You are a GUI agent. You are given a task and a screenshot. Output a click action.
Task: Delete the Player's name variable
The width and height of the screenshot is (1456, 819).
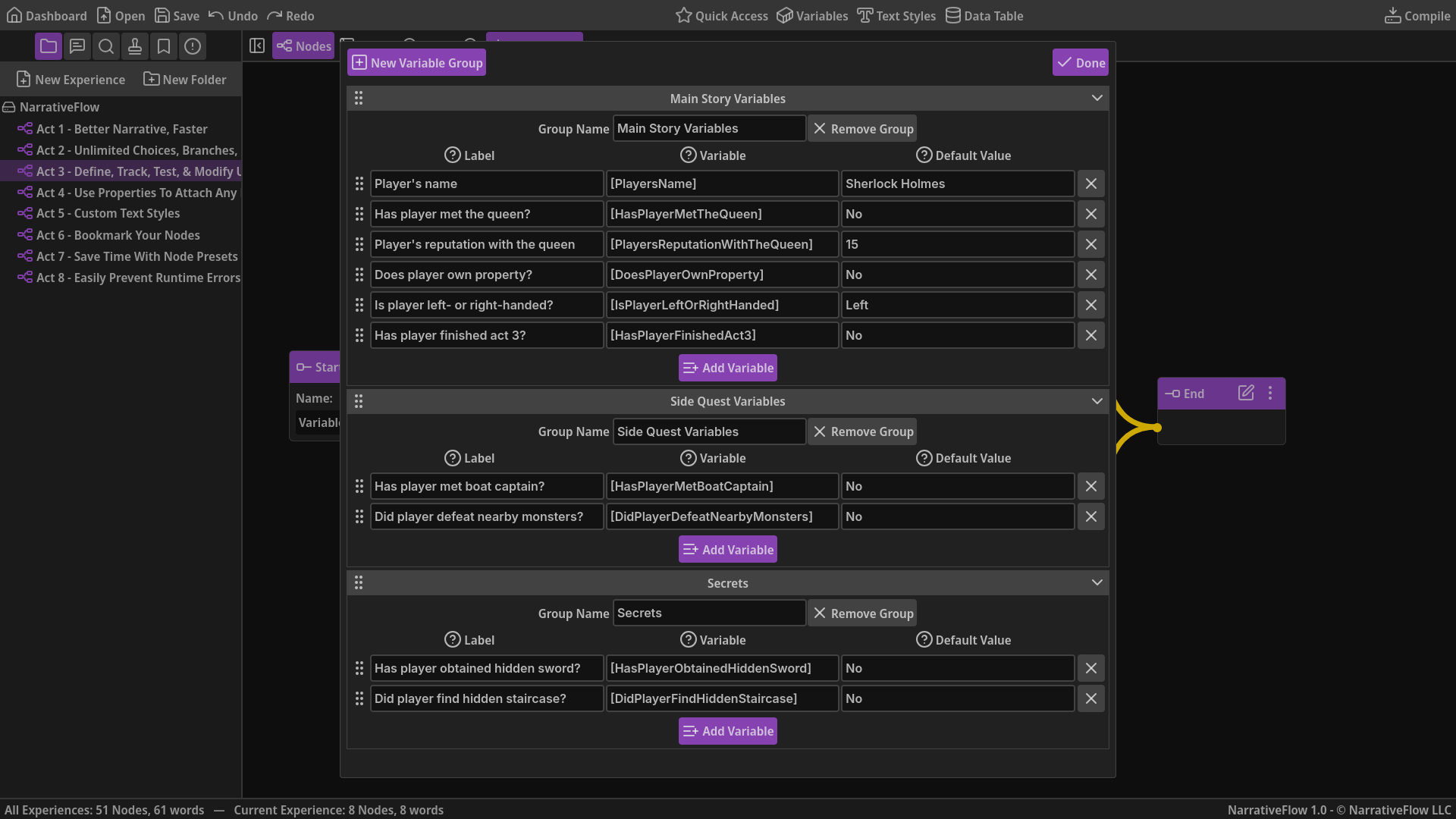[x=1091, y=184]
